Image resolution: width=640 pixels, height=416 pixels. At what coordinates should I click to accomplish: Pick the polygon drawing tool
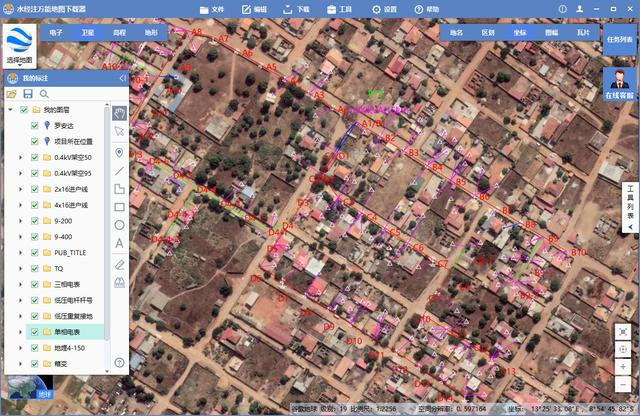pyautogui.click(x=119, y=189)
